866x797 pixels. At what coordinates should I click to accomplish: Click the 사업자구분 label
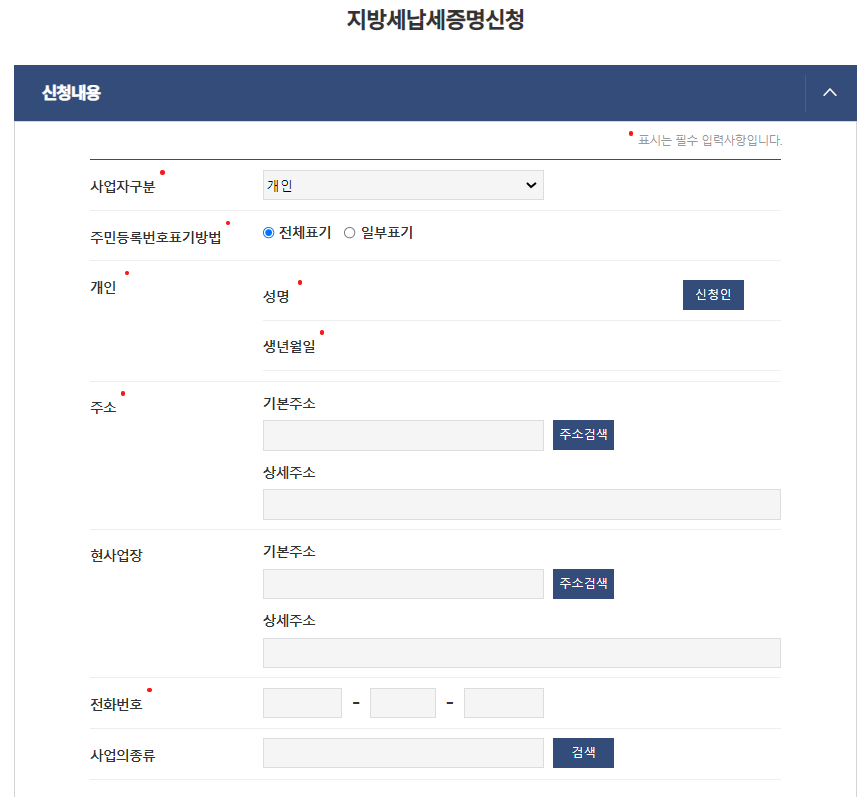click(123, 187)
